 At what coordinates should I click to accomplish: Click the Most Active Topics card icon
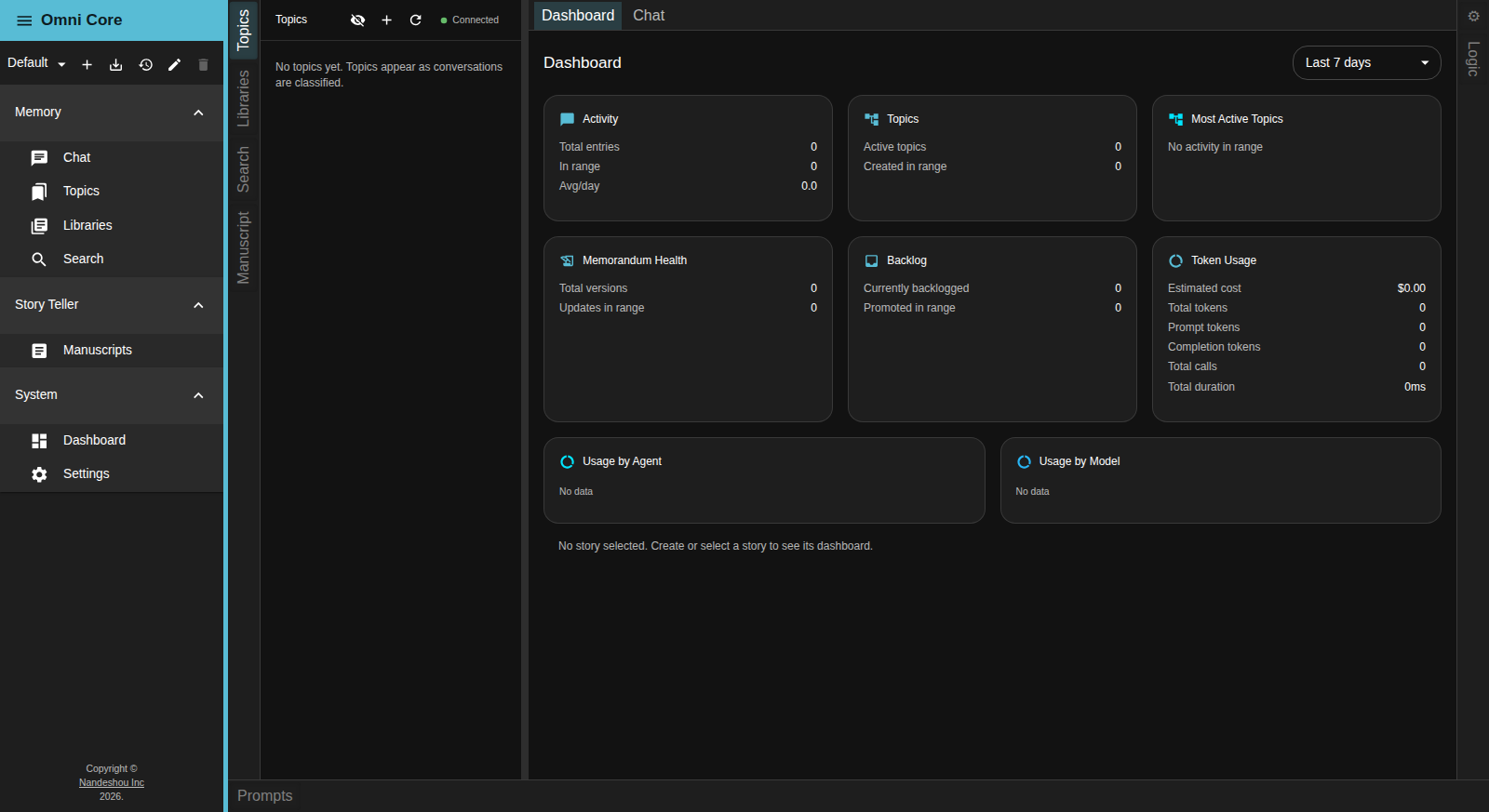[1175, 119]
